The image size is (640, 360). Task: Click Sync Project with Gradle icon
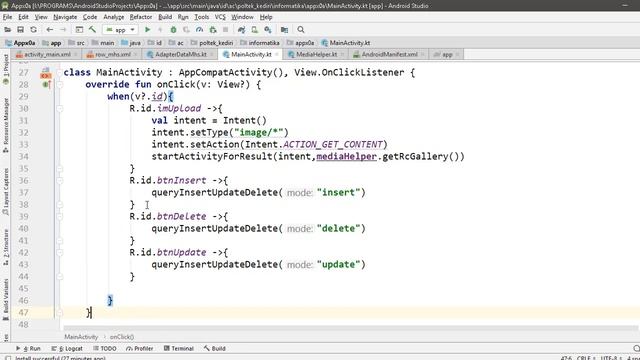(x=242, y=30)
